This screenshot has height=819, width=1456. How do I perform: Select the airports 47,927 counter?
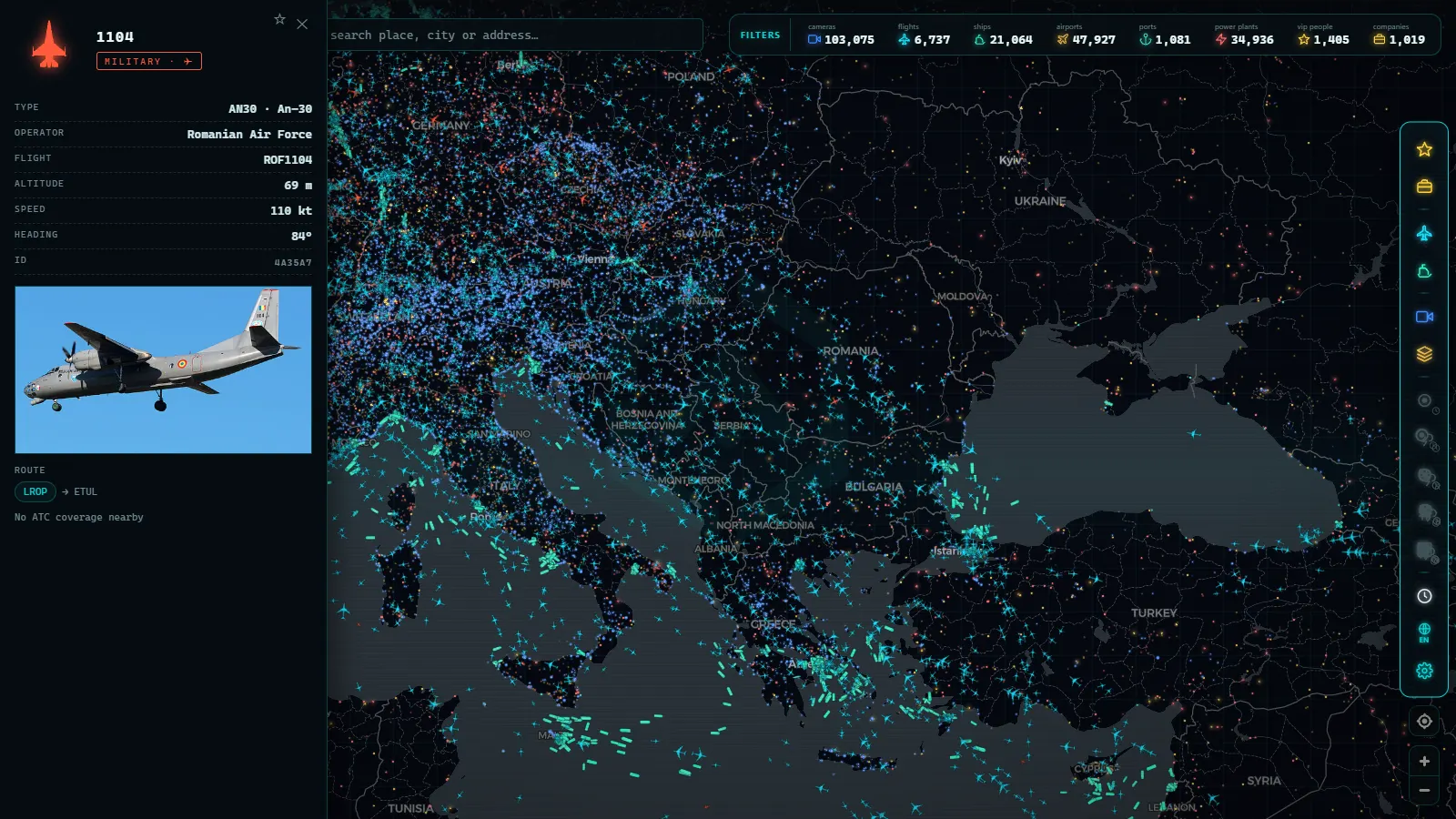coord(1086,35)
